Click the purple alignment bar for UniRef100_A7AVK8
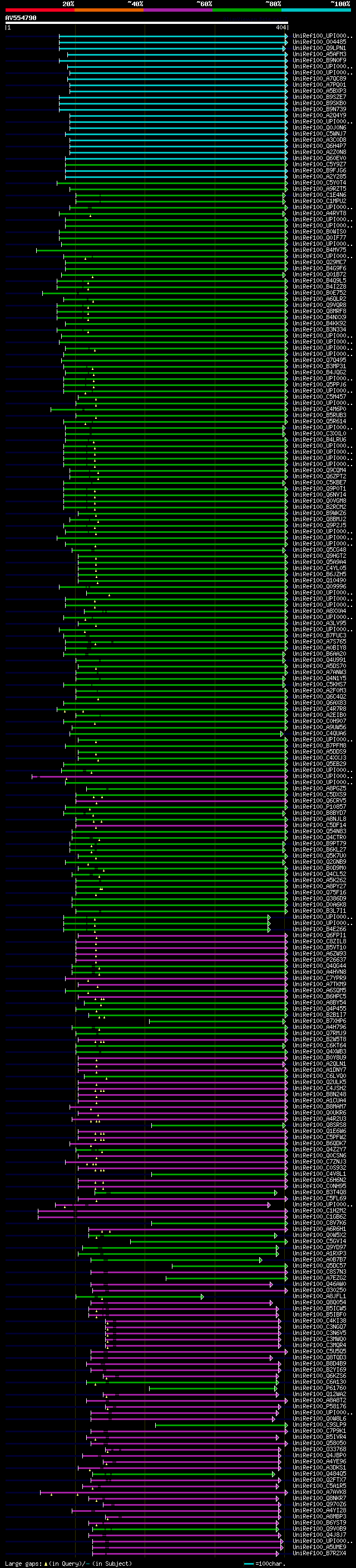The width and height of the screenshot is (356, 1568). (x=164, y=1492)
